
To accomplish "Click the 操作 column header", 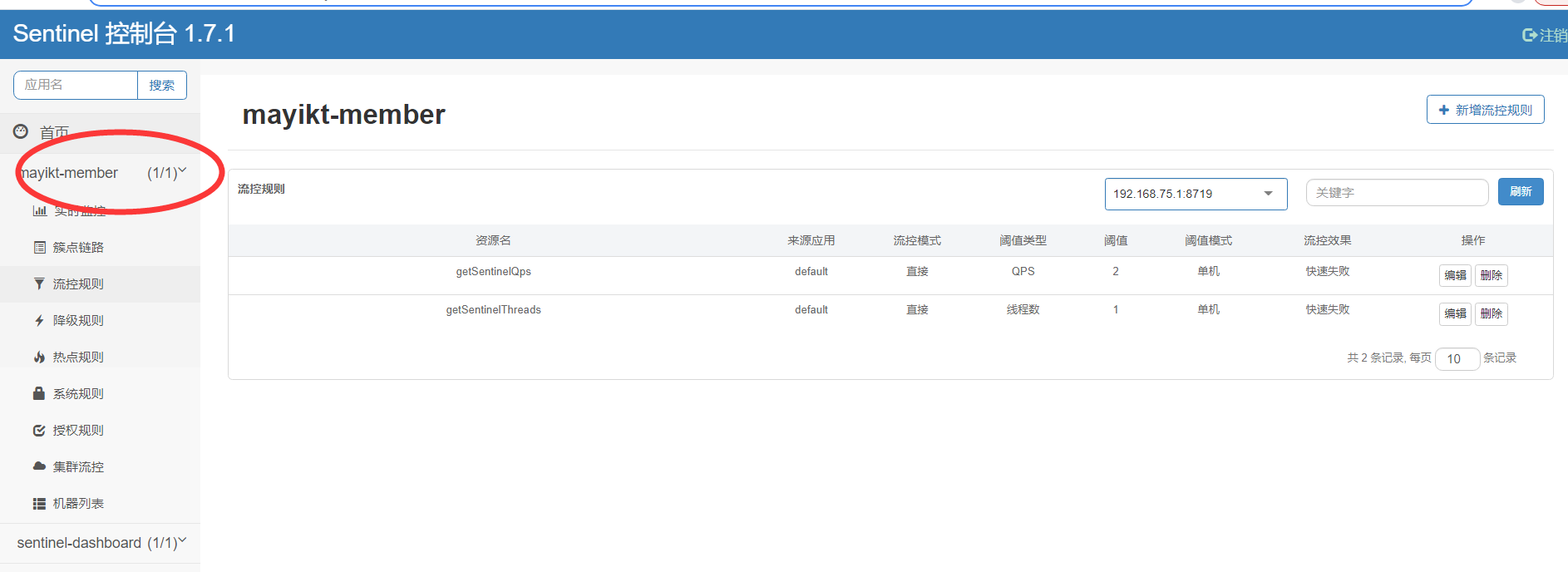I will [x=1473, y=240].
